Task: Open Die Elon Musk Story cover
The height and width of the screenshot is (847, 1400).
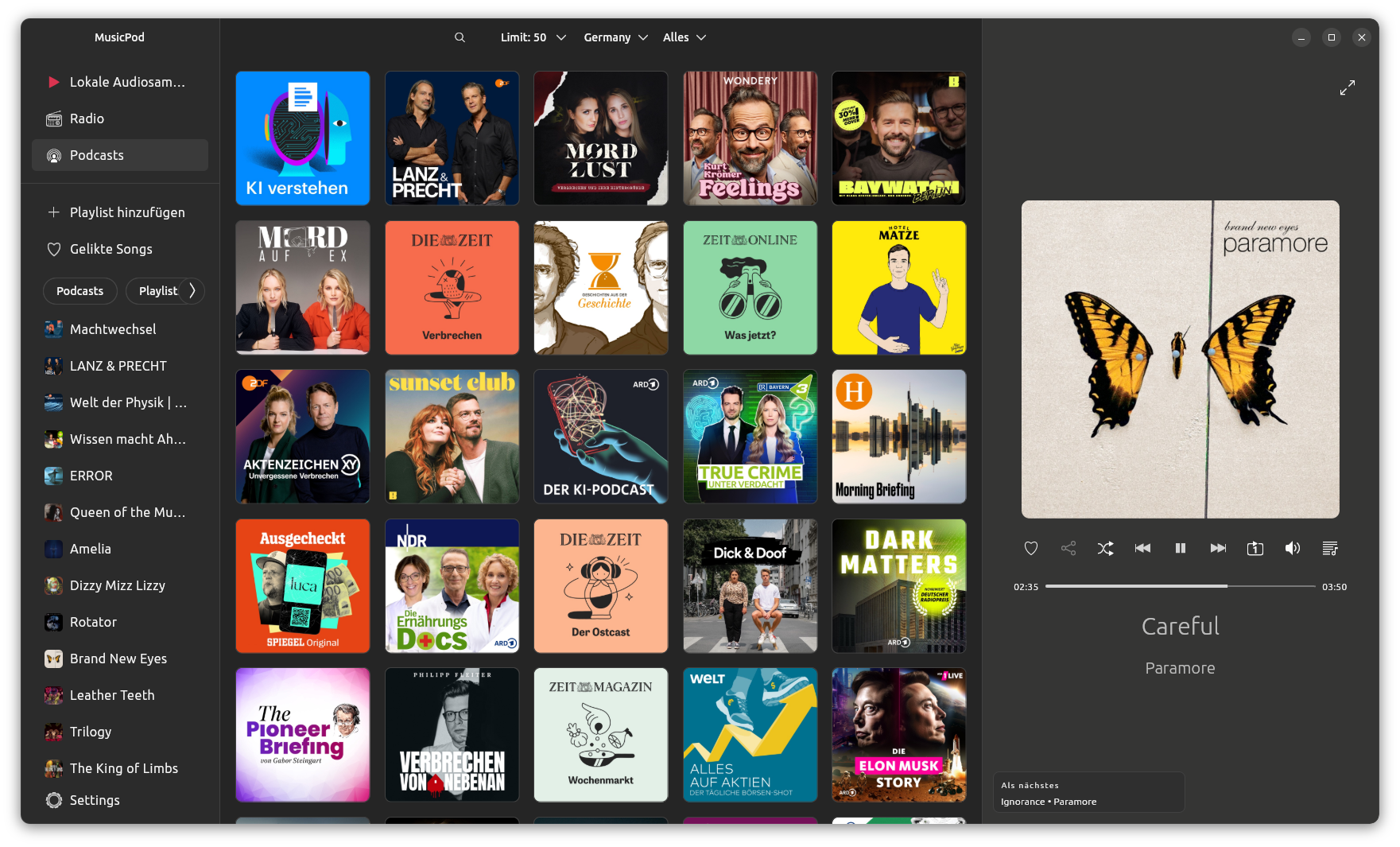Action: [899, 735]
